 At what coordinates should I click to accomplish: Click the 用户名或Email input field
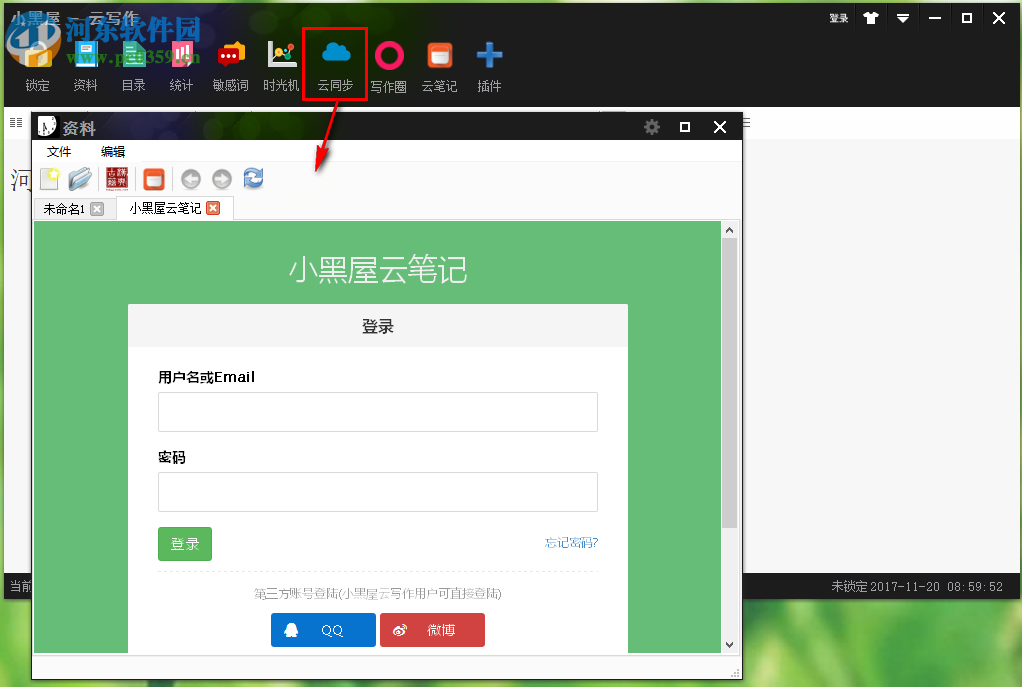[377, 412]
